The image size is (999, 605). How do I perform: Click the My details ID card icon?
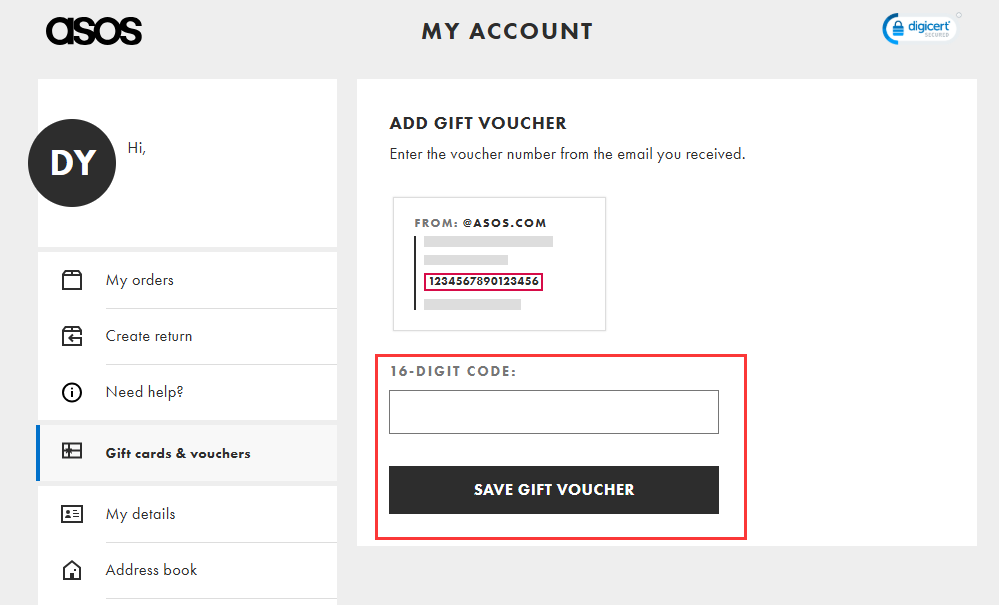[x=72, y=514]
